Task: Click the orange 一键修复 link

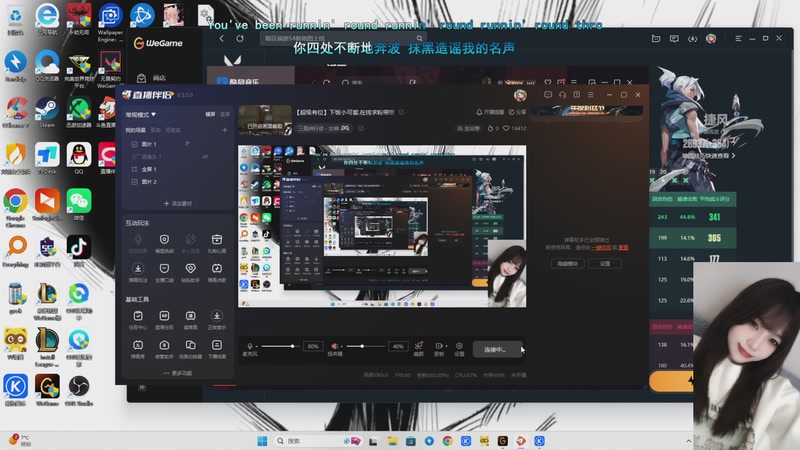Action: (x=601, y=247)
